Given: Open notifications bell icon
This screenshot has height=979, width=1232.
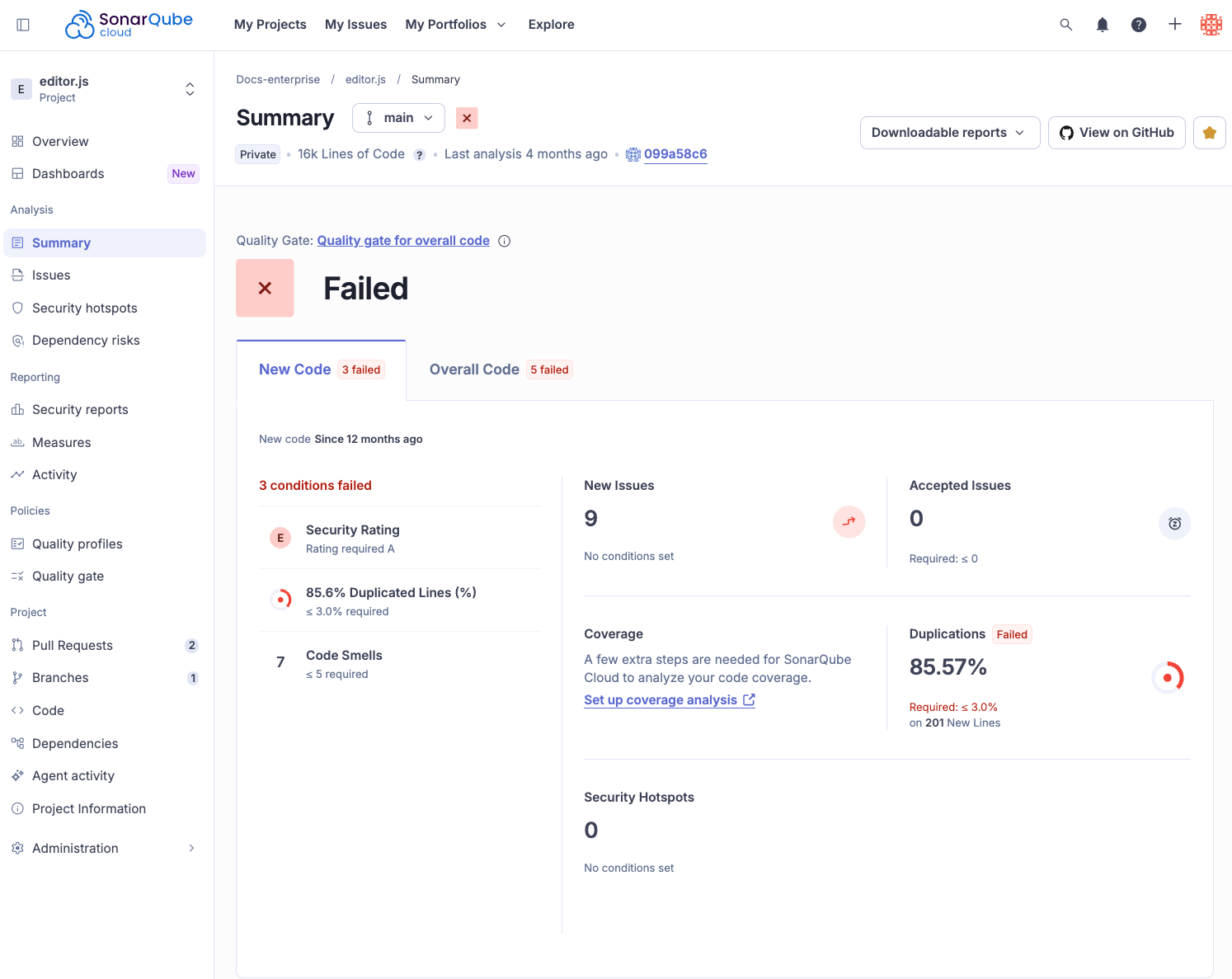Looking at the screenshot, I should click(1103, 25).
